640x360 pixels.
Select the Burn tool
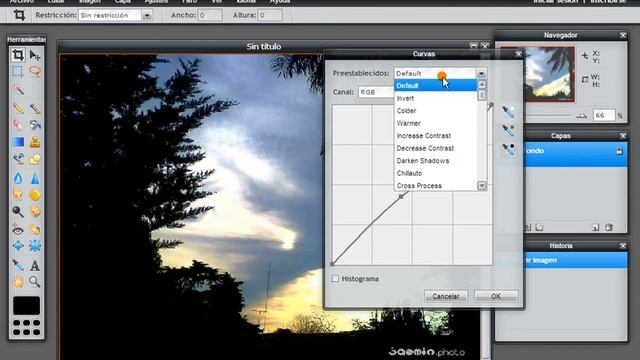[35, 211]
